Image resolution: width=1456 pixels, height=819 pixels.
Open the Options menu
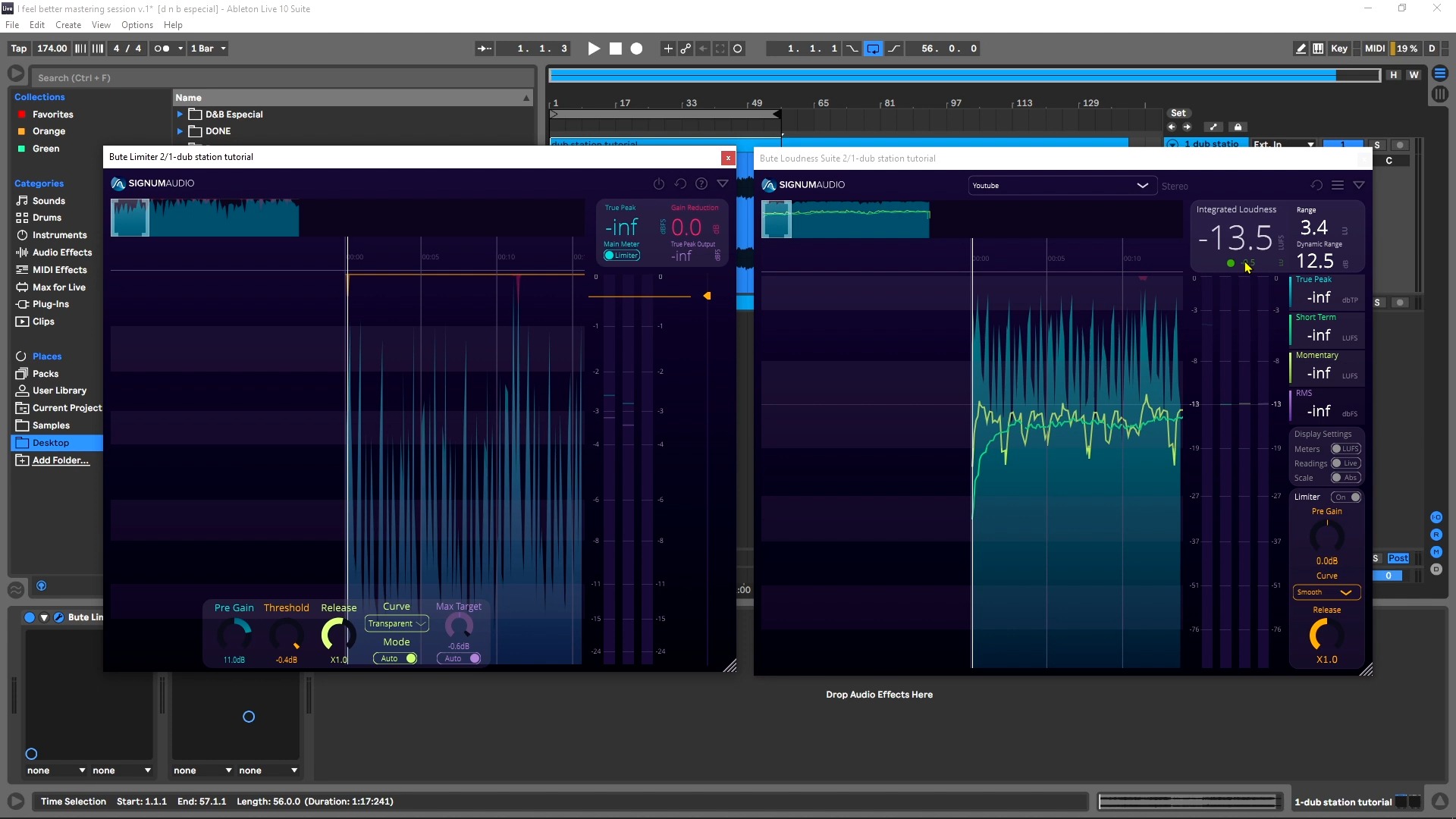click(x=137, y=25)
